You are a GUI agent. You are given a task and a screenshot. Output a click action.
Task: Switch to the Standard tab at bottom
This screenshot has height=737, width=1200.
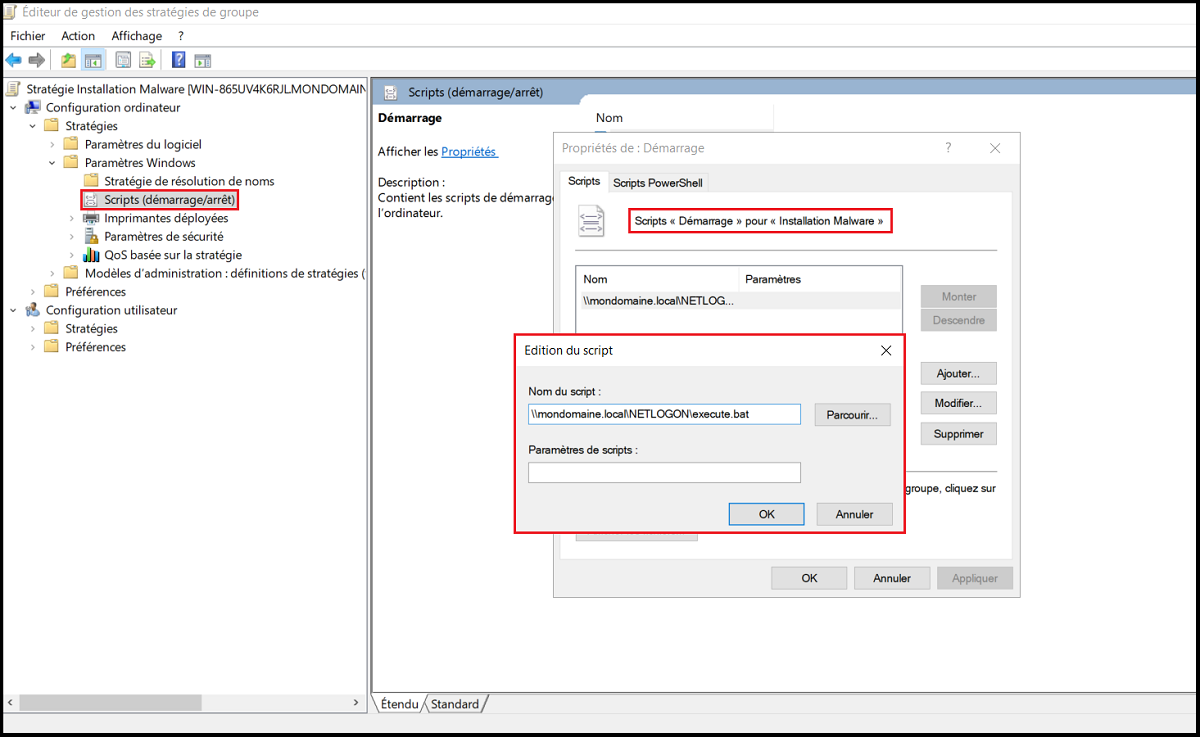point(455,704)
